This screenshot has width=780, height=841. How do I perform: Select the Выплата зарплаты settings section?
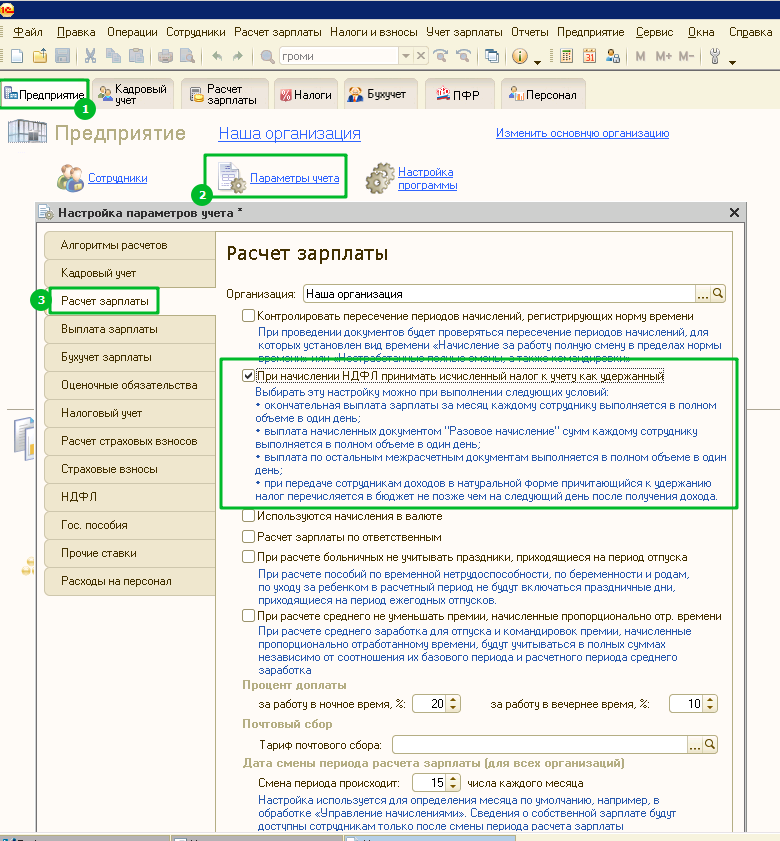[130, 329]
